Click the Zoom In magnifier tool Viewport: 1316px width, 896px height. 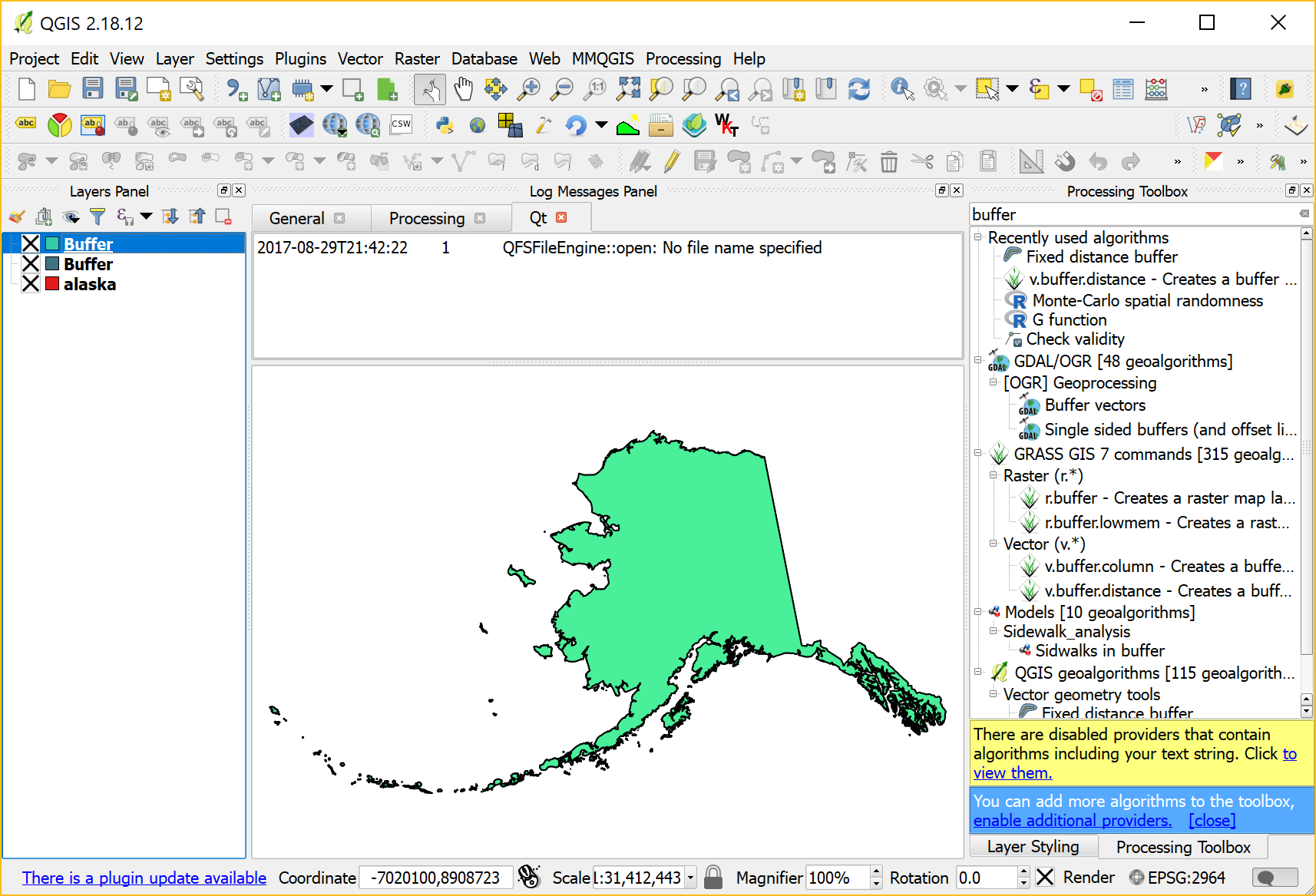(x=528, y=89)
